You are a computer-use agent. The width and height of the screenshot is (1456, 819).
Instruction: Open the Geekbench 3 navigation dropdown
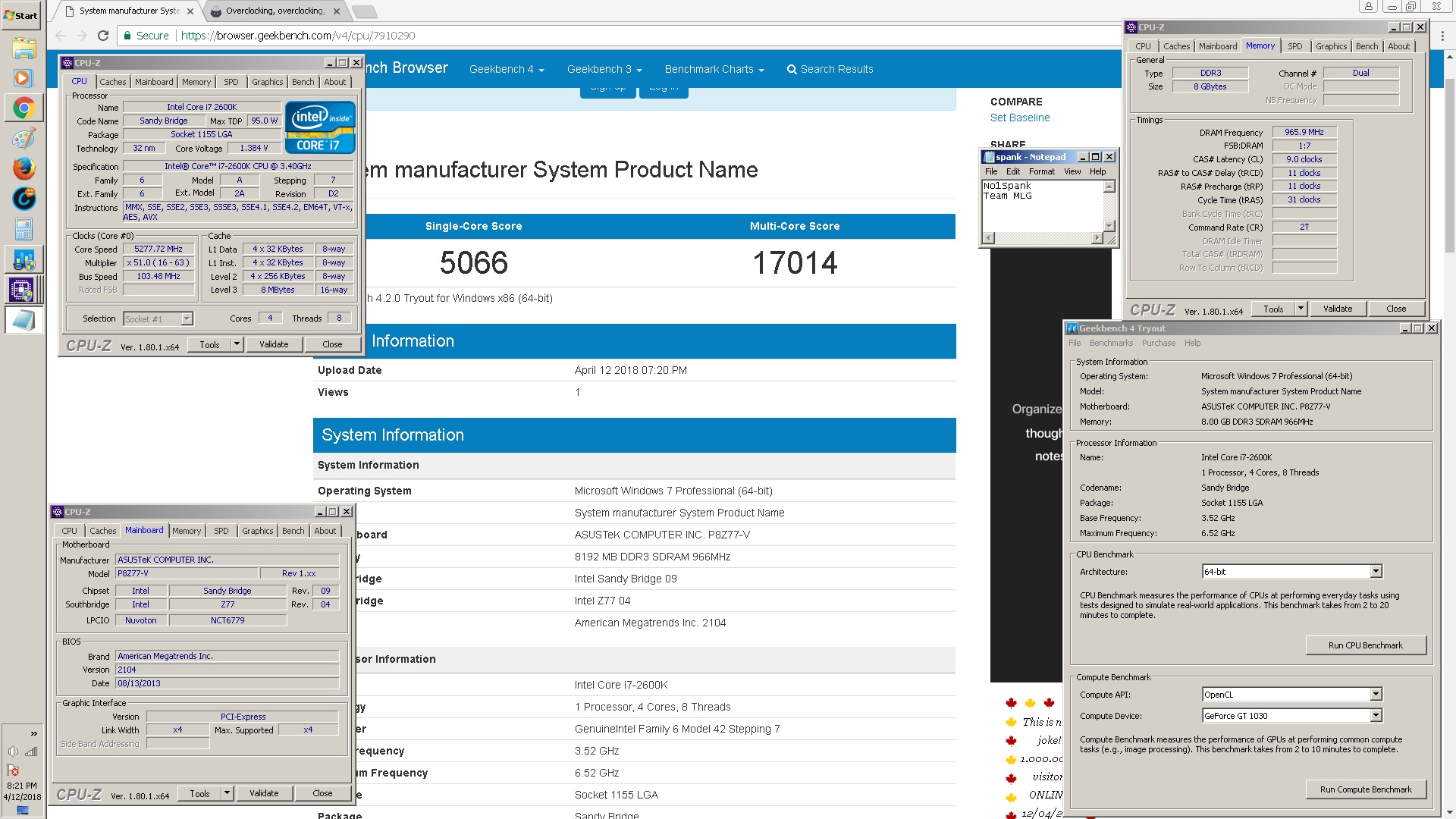(604, 69)
